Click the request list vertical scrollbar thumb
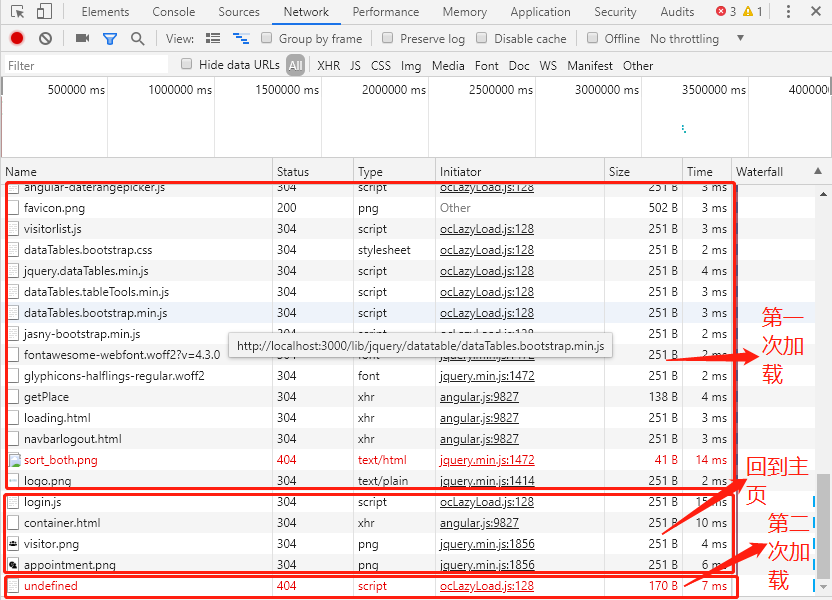 tap(822, 525)
